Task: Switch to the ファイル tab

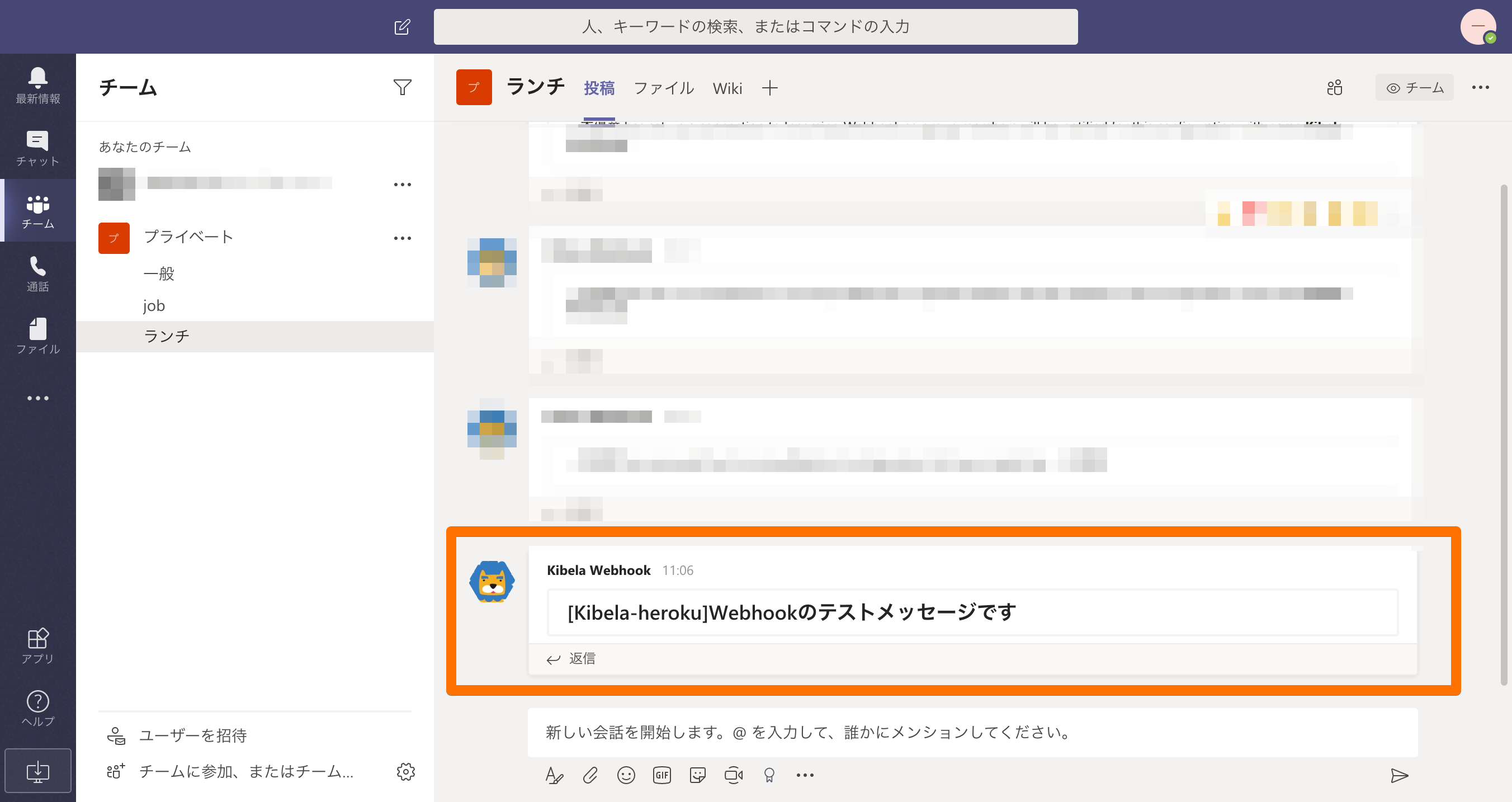Action: [663, 88]
